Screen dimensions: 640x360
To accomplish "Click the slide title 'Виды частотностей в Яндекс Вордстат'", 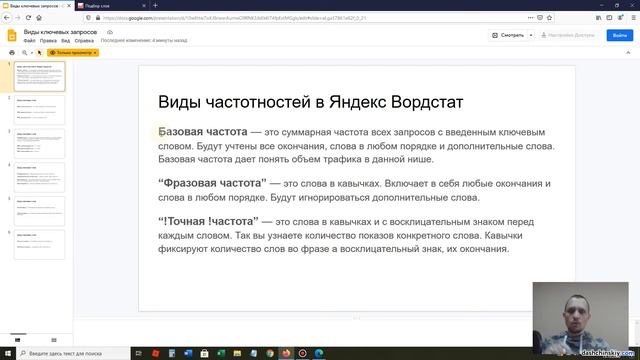I will pyautogui.click(x=311, y=102).
